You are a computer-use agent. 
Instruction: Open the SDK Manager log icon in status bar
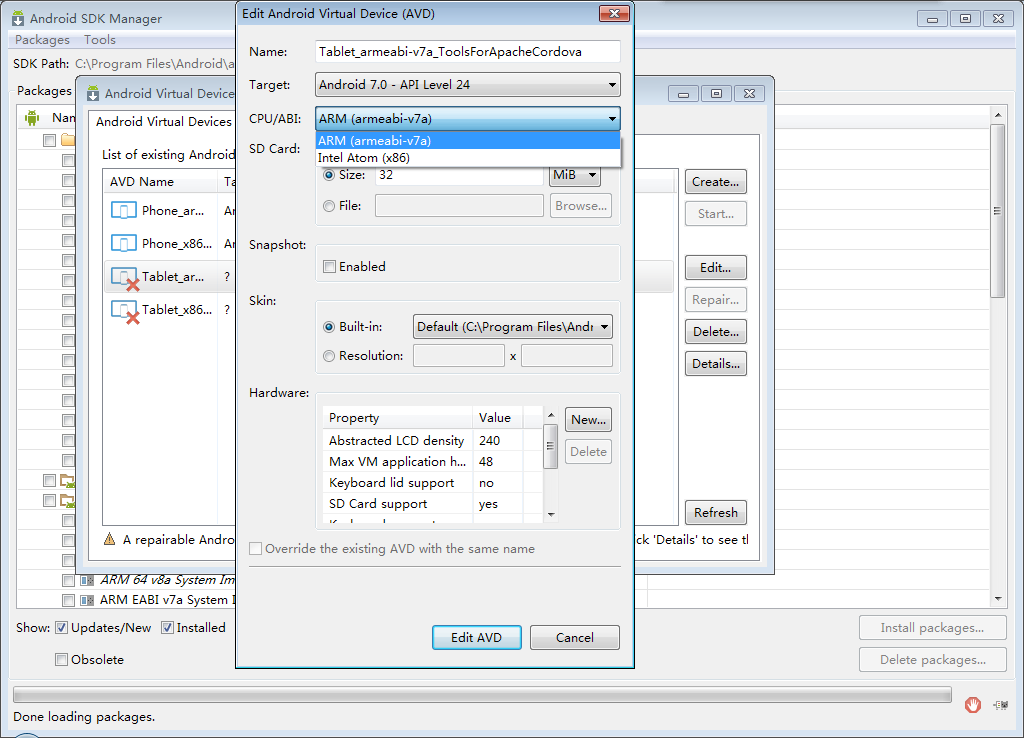click(1000, 705)
